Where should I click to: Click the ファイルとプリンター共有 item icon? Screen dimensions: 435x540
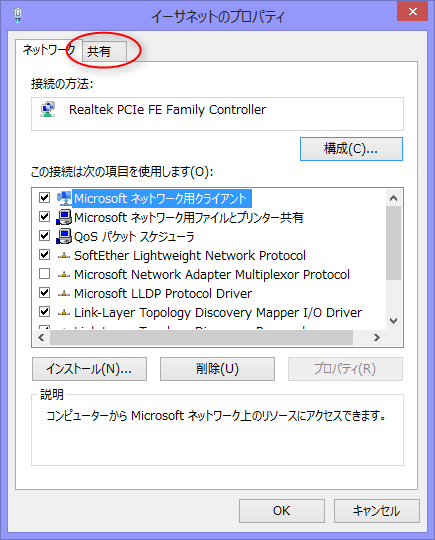(64, 217)
